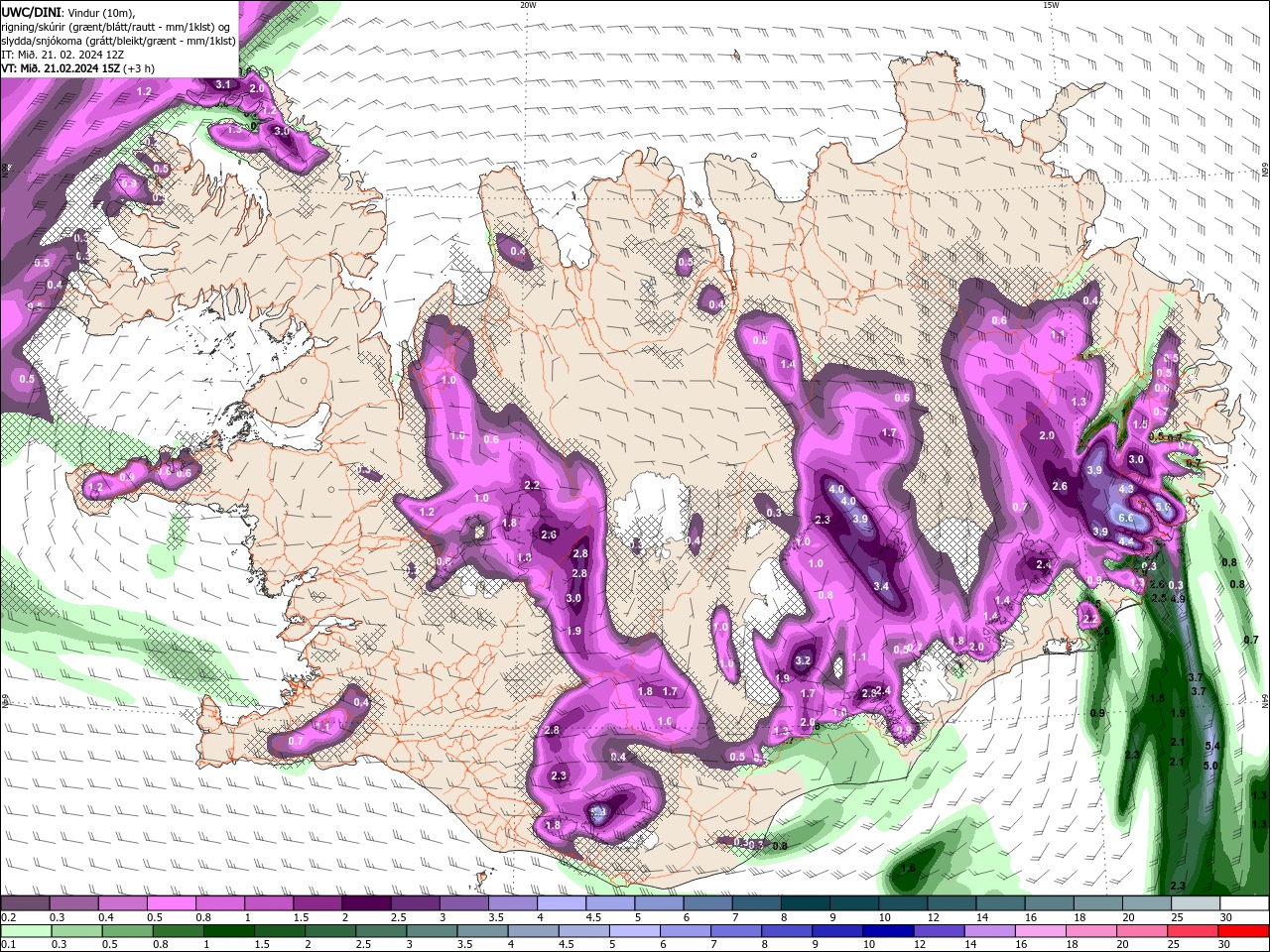Select the lower legend swatch starting at 25
Screen dimensions: 1270x952
(x=1193, y=931)
